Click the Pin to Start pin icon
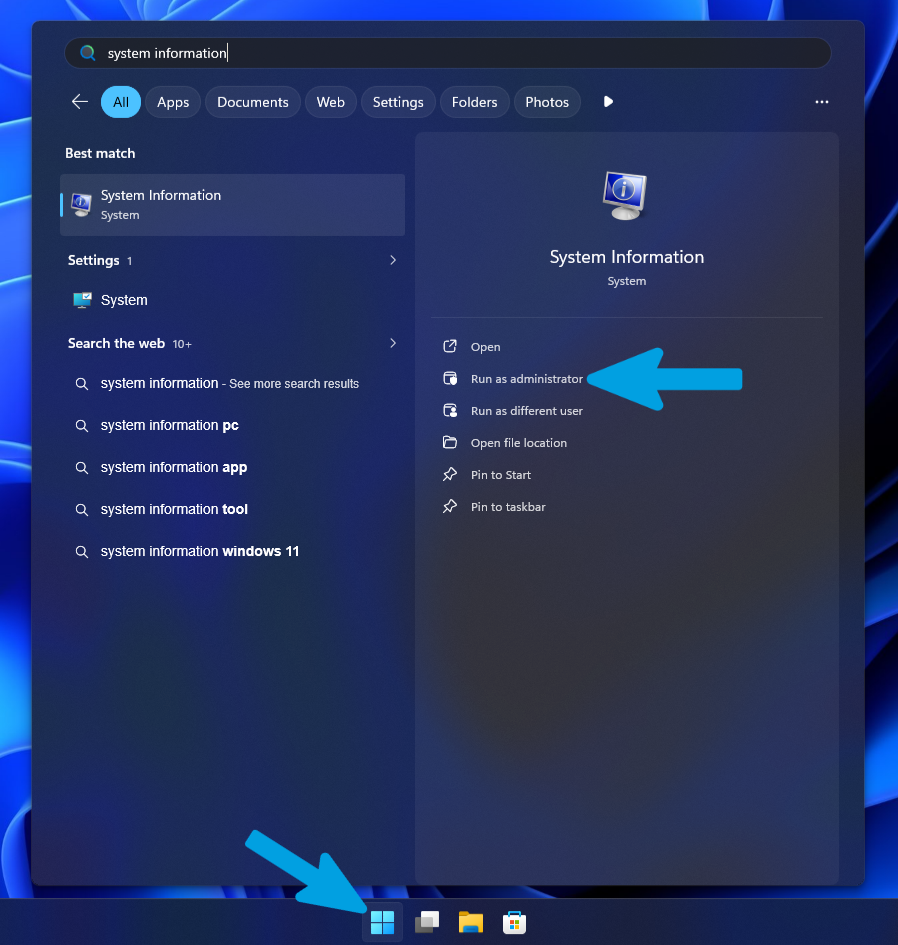This screenshot has height=945, width=898. pos(450,474)
